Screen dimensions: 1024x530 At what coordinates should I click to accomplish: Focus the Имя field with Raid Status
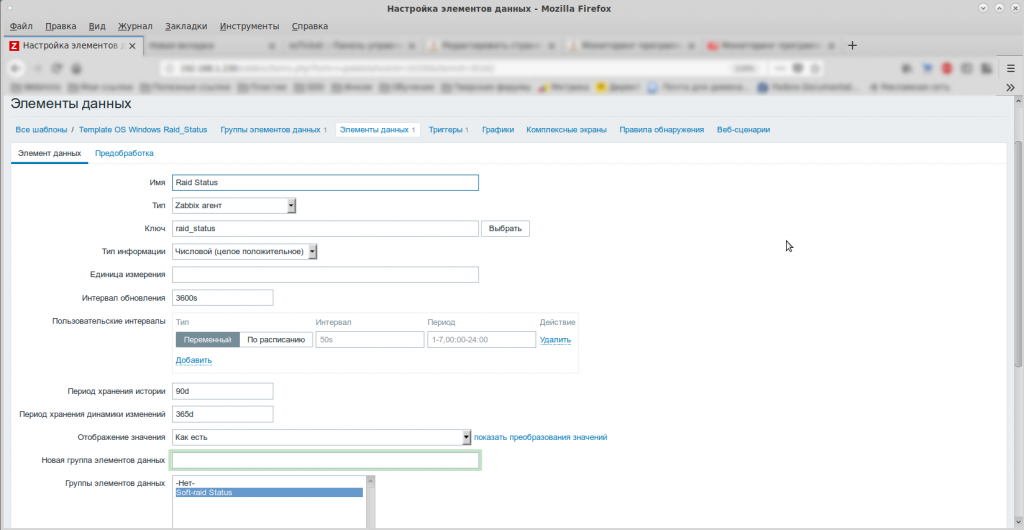pos(325,183)
